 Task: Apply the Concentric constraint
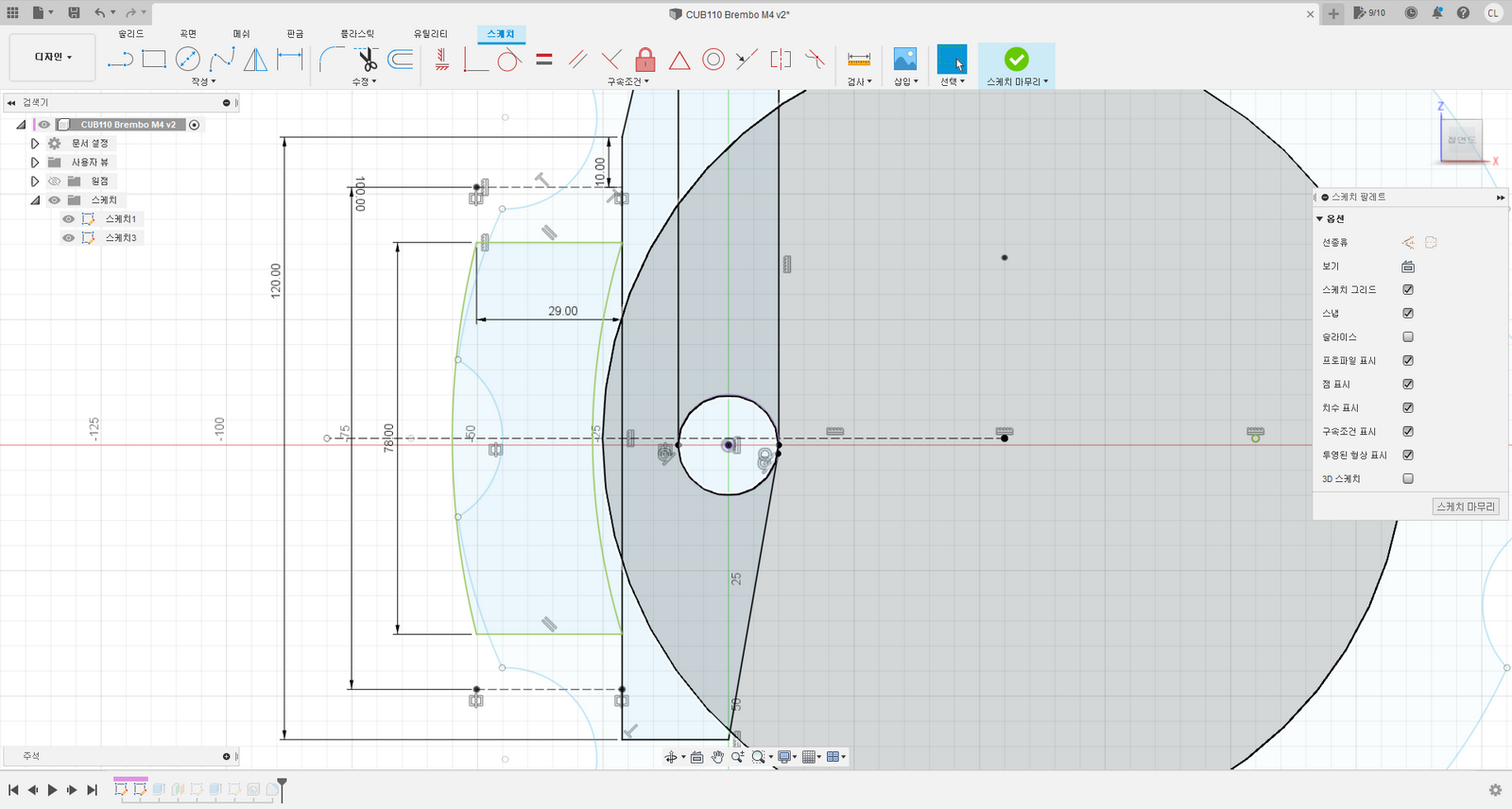(x=713, y=60)
